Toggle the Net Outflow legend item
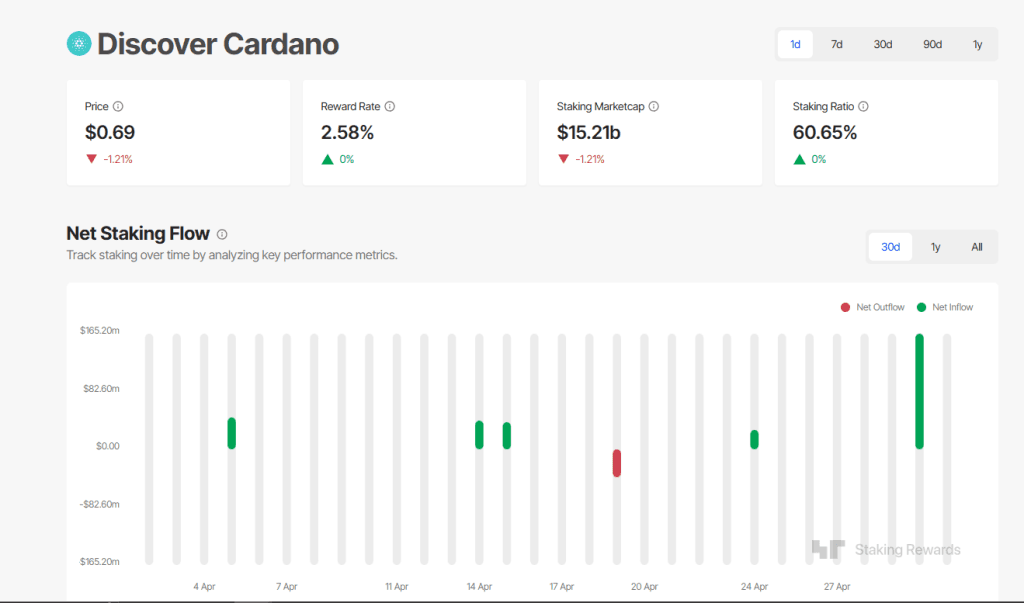The height and width of the screenshot is (603, 1024). [872, 307]
